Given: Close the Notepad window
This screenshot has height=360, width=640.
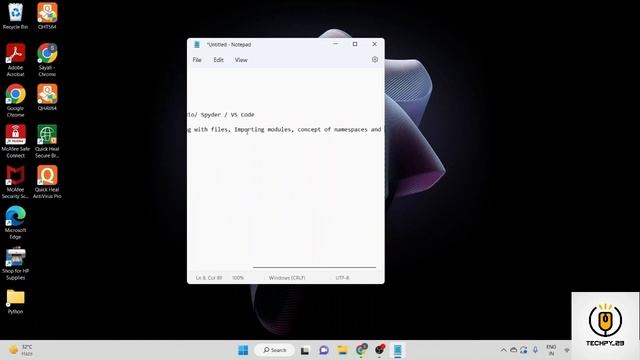Looking at the screenshot, I should [374, 44].
